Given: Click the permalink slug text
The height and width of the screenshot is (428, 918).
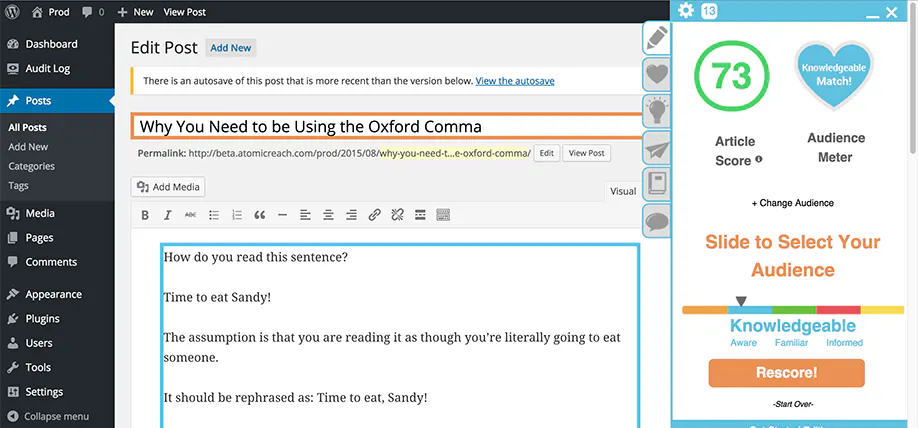Looking at the screenshot, I should (455, 153).
